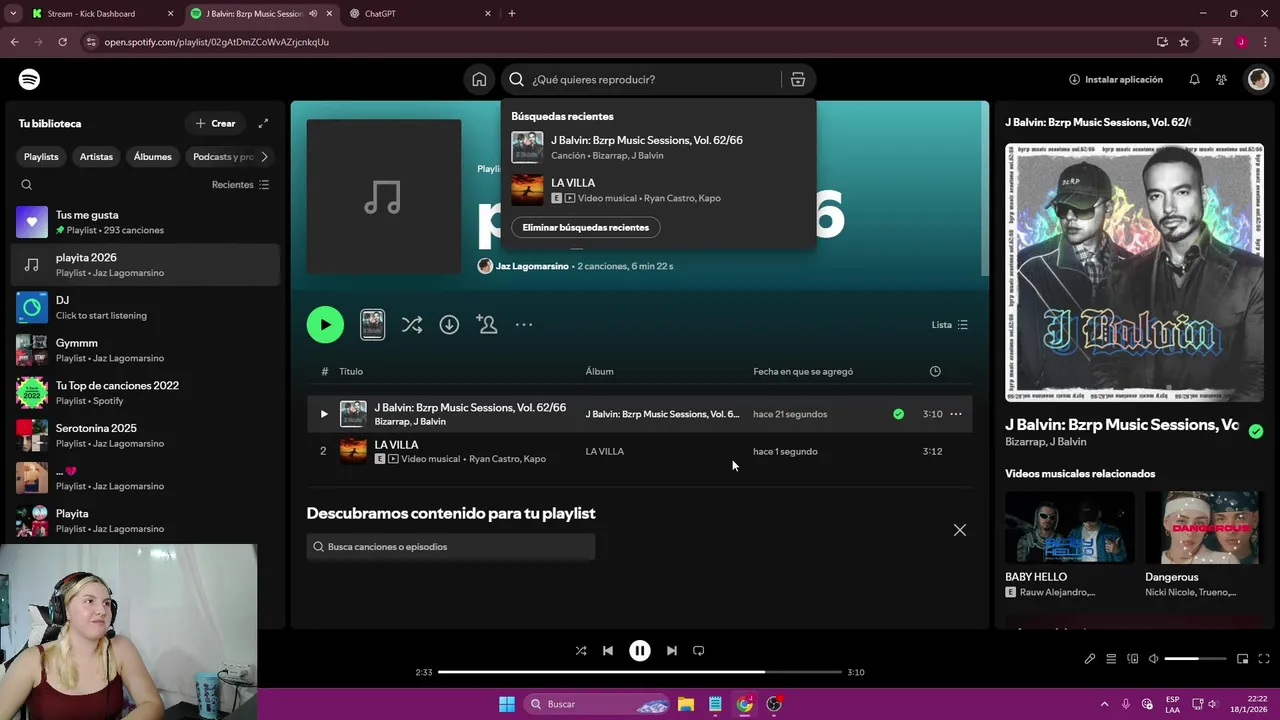Reload the browser page
Image resolution: width=1280 pixels, height=720 pixels.
click(62, 42)
